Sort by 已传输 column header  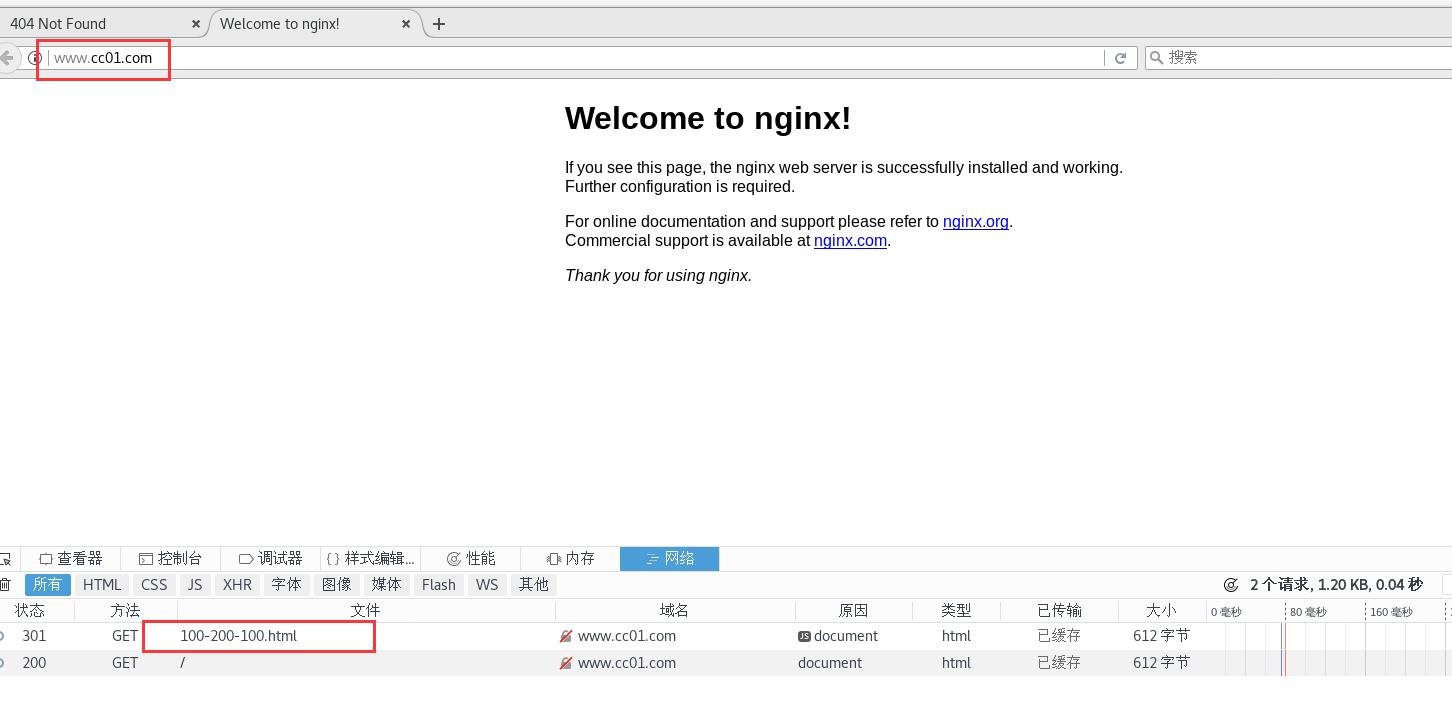(x=1059, y=610)
